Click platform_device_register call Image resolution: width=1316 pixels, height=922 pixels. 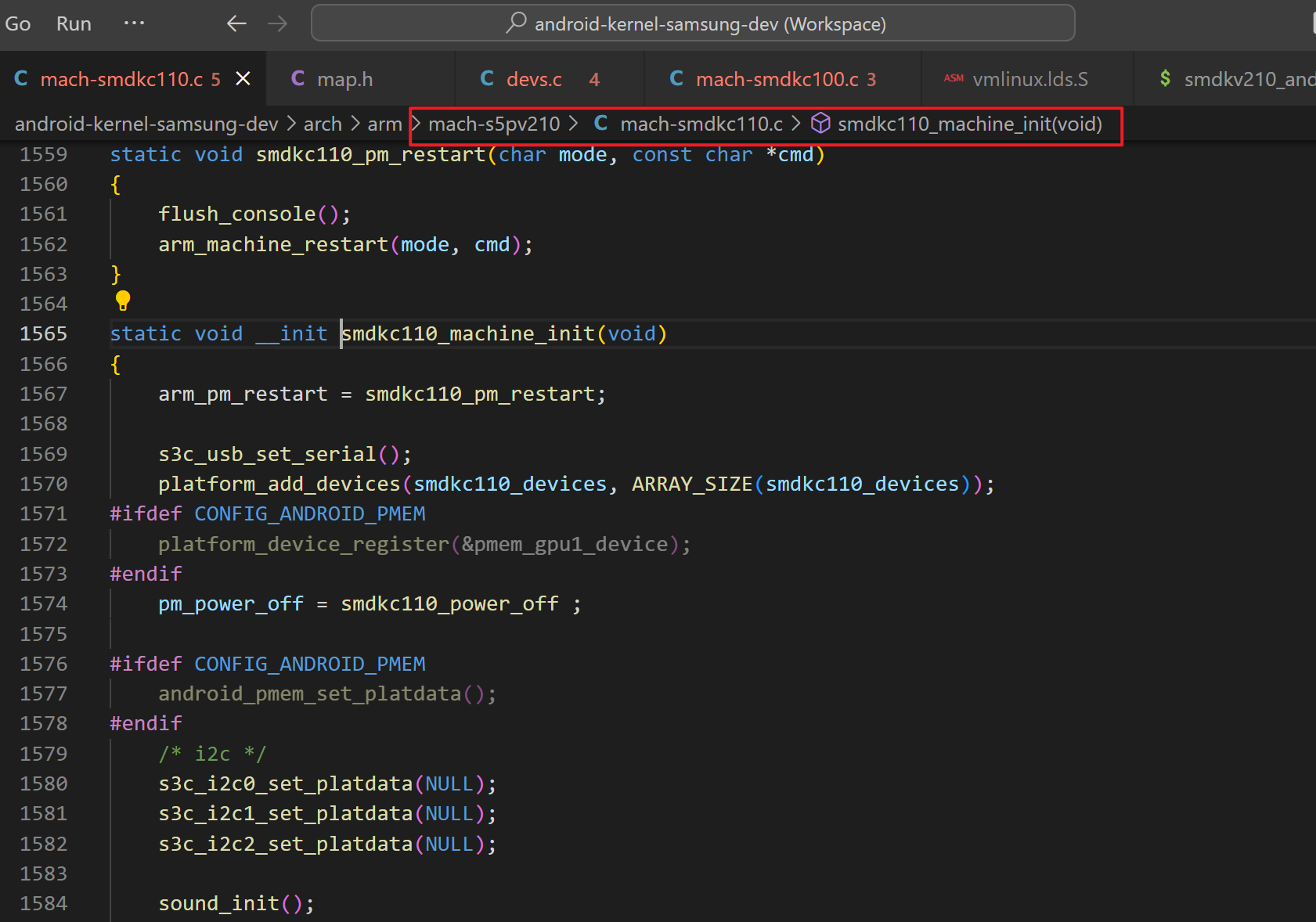tap(304, 544)
